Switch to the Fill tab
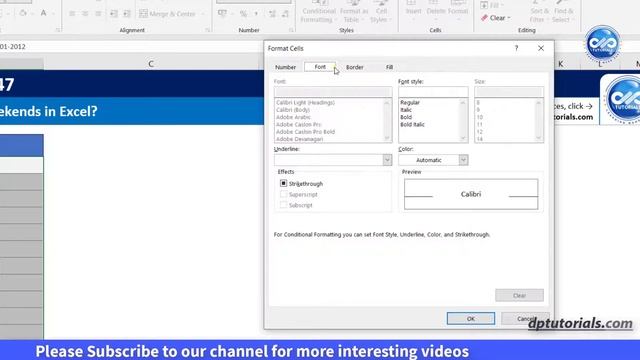The height and width of the screenshot is (360, 640). 389,67
